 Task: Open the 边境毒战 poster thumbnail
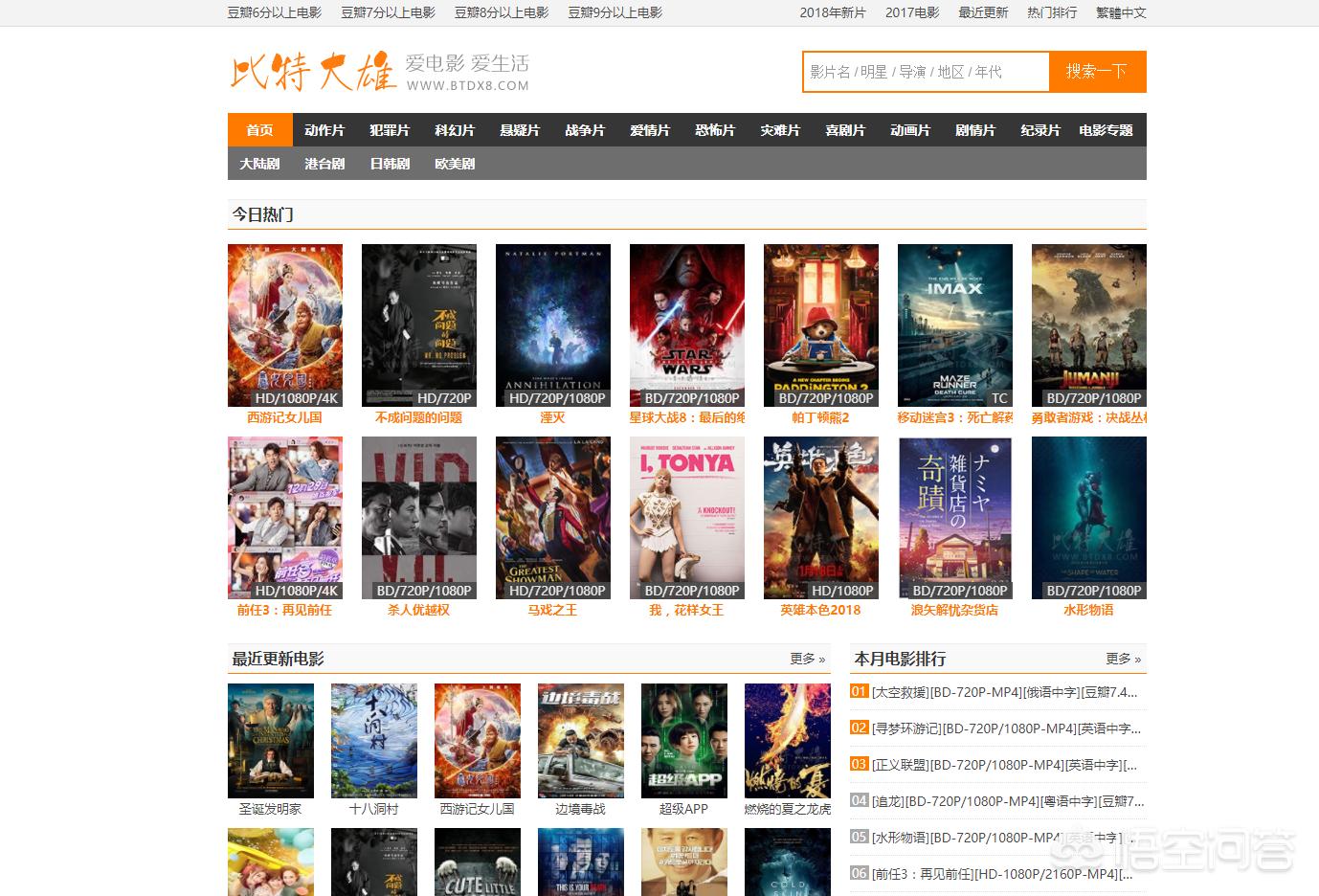(581, 741)
